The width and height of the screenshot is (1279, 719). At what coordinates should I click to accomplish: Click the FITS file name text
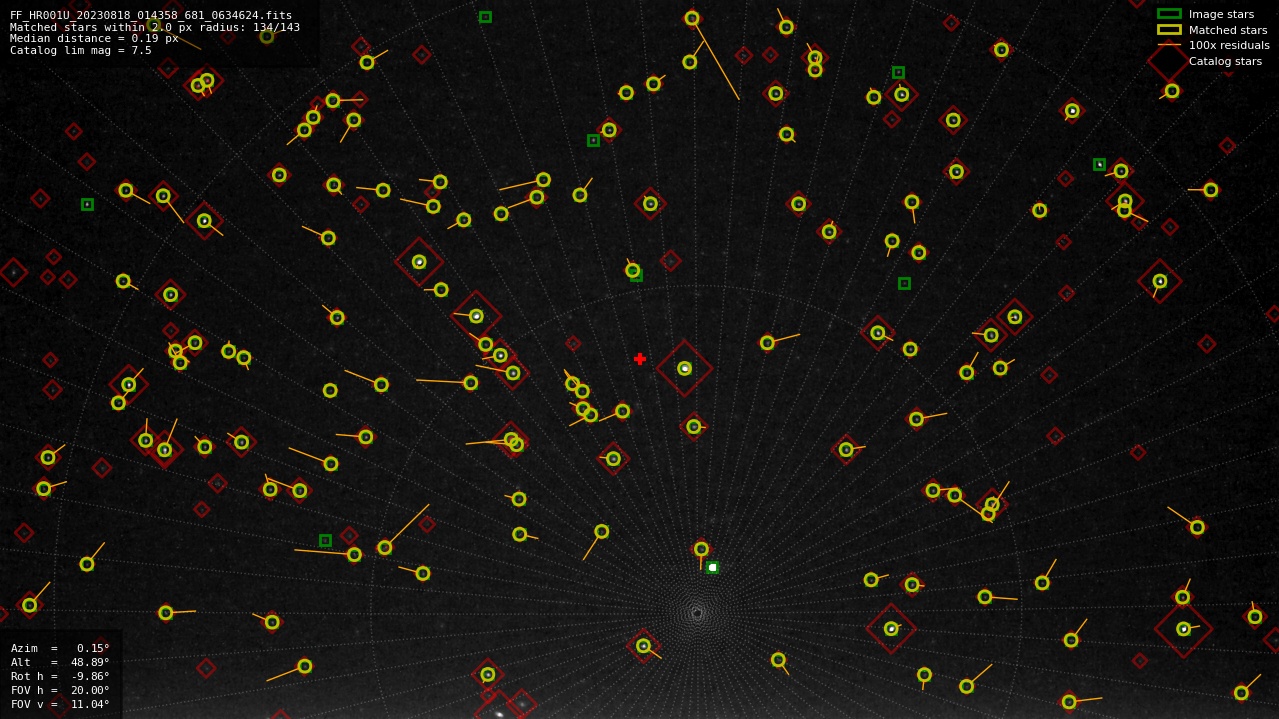coord(151,15)
